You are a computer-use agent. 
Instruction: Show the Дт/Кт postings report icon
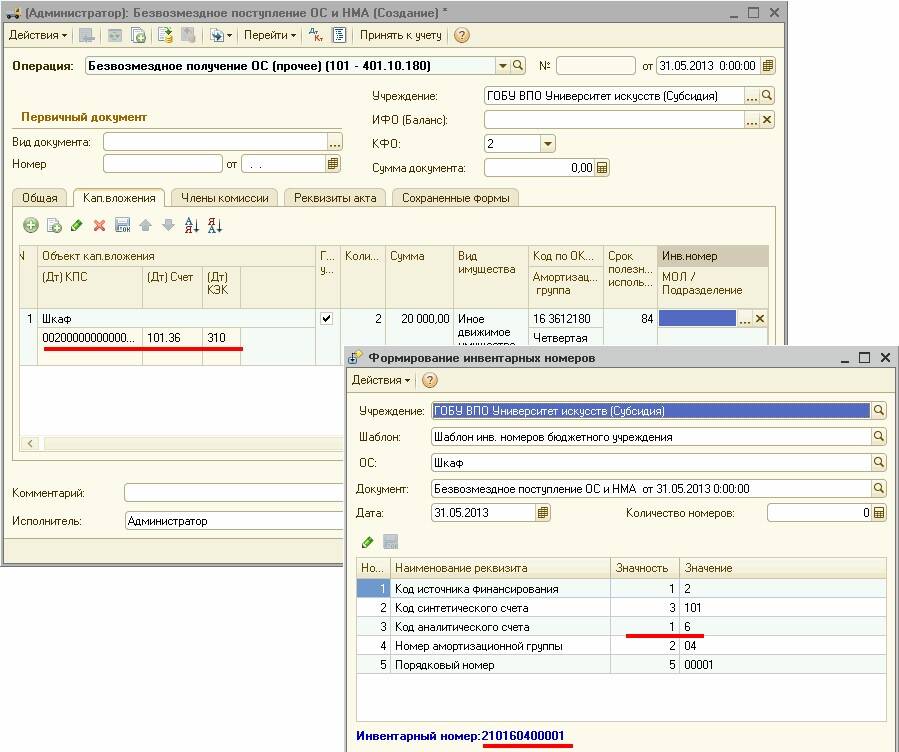316,35
